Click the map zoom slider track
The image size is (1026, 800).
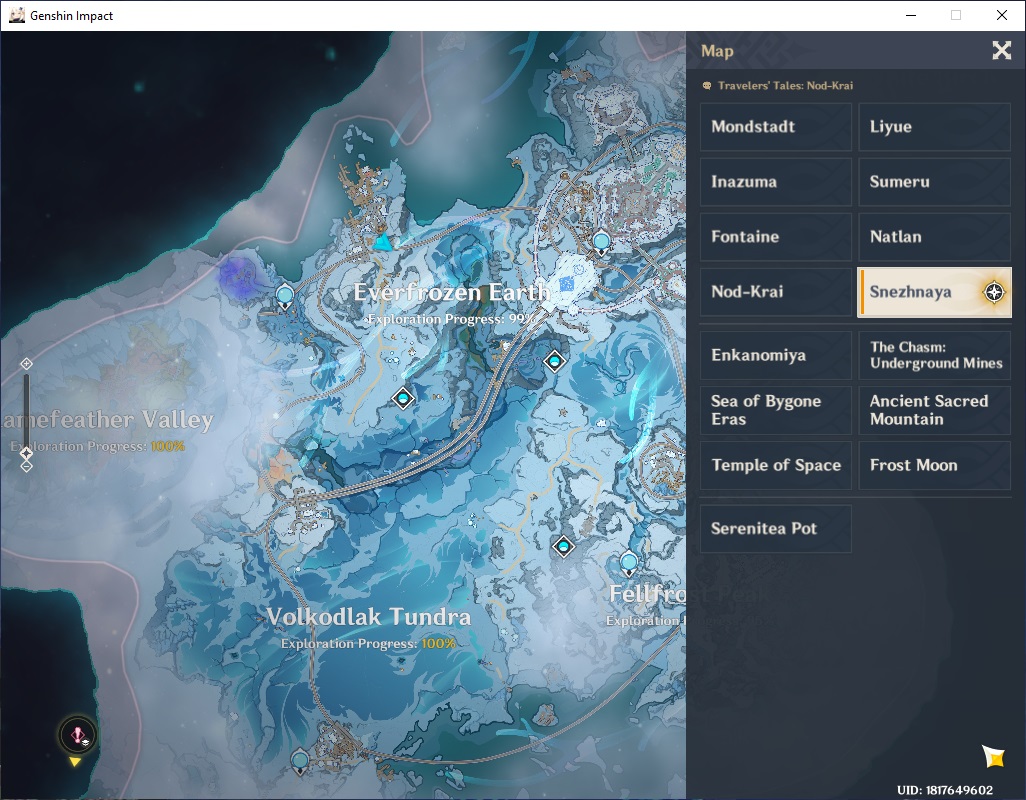pyautogui.click(x=26, y=413)
